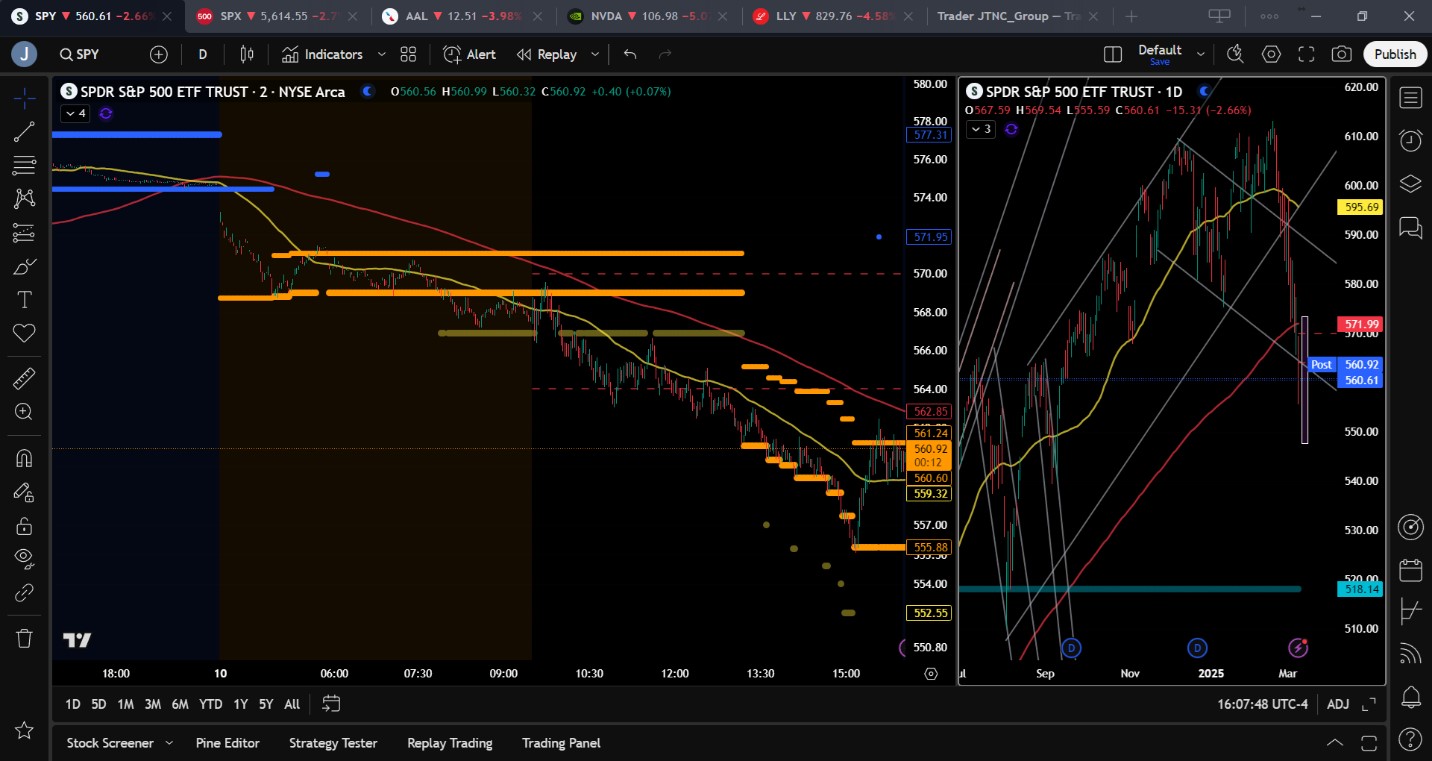Toggle maximize chart next to ADJ

[x=1369, y=704]
